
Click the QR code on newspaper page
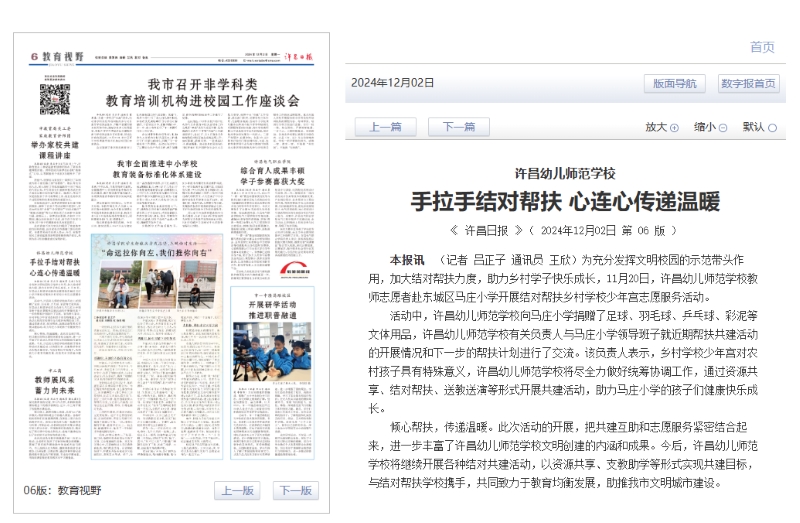click(54, 99)
